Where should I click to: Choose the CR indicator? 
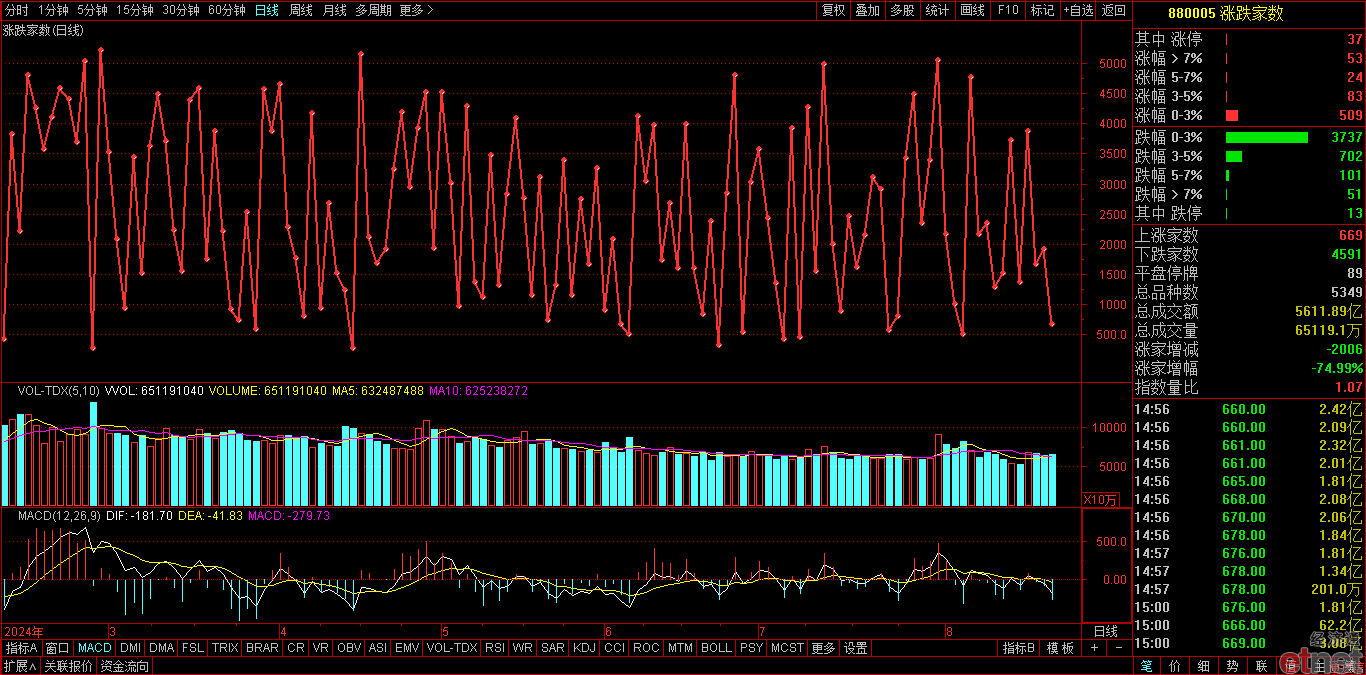pyautogui.click(x=296, y=648)
